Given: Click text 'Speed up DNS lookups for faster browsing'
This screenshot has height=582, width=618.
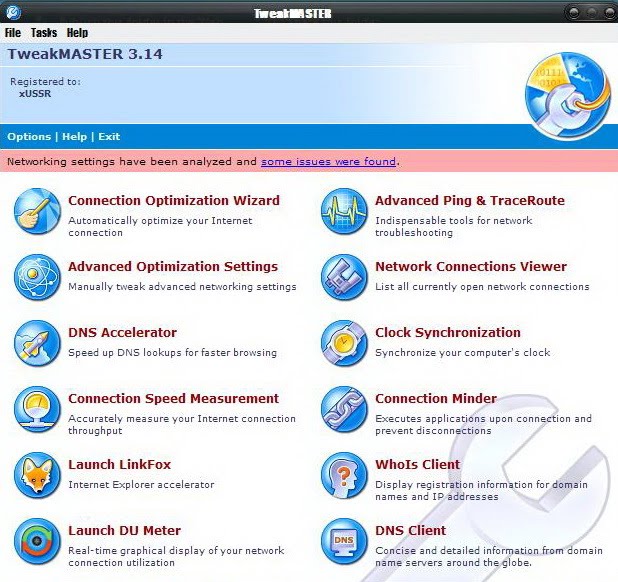Looking at the screenshot, I should point(173,353).
